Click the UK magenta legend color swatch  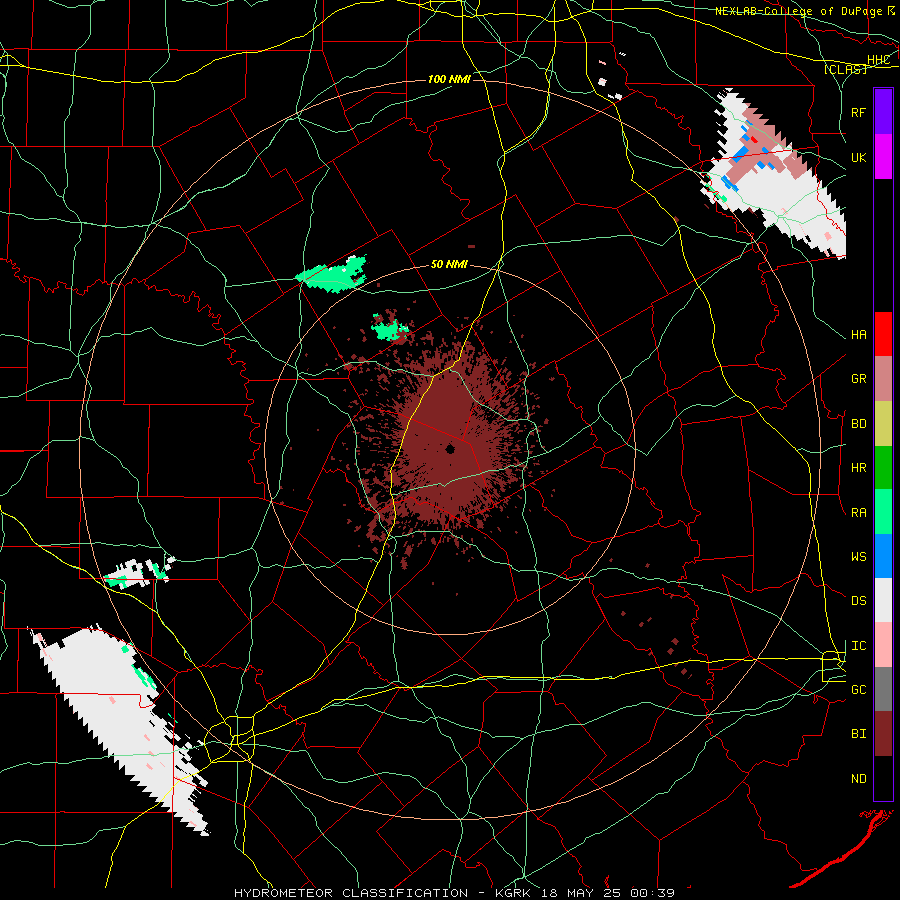(x=883, y=157)
